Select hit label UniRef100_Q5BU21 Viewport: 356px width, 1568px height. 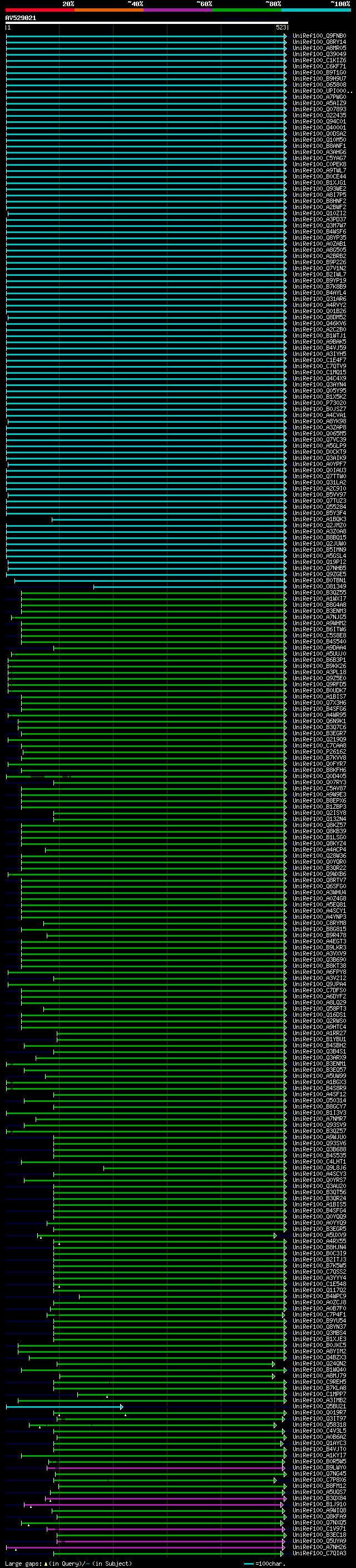click(319, 1407)
